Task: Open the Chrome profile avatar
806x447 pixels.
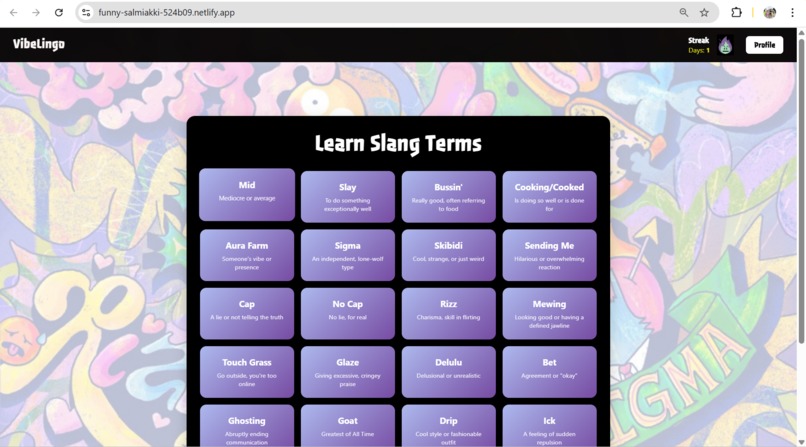Action: coord(770,12)
